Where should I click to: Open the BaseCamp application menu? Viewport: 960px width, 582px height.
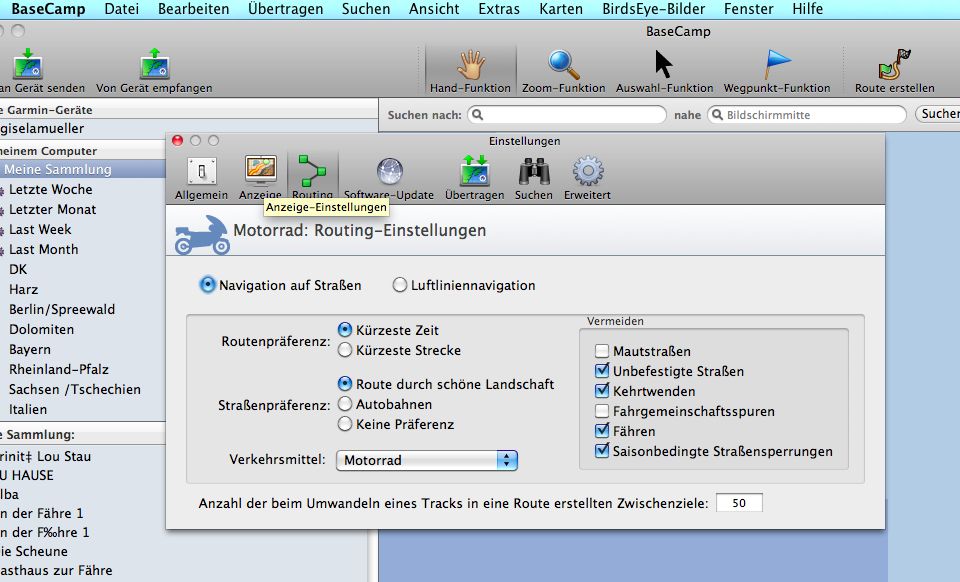(48, 9)
